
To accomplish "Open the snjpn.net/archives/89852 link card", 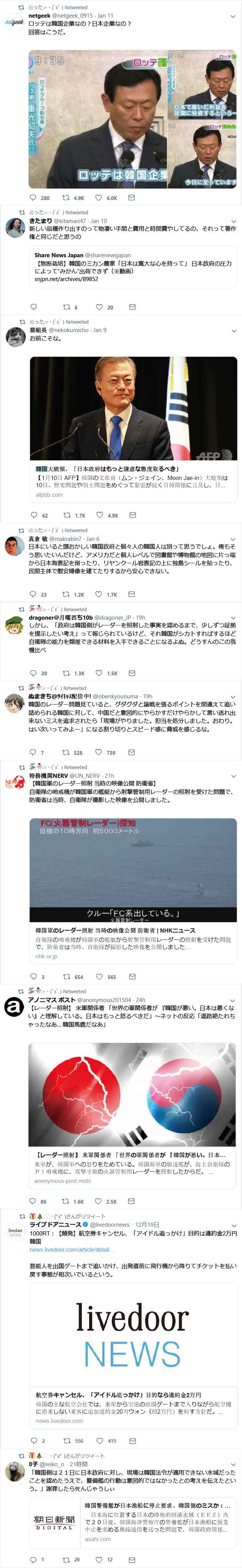I will tap(133, 266).
